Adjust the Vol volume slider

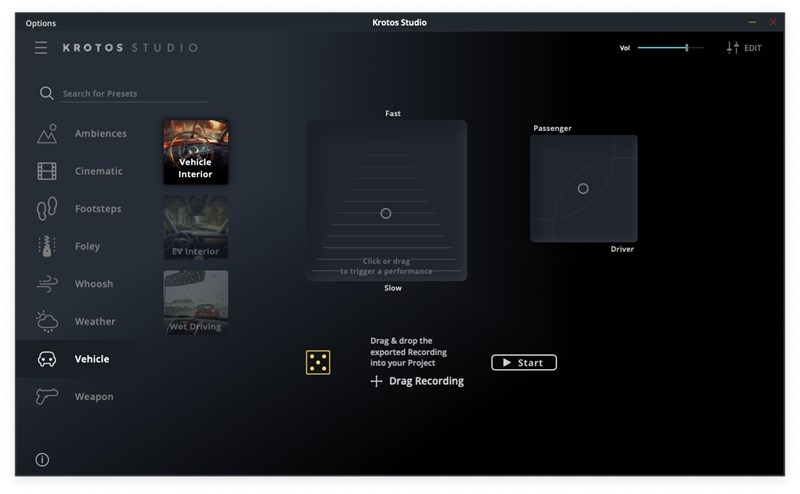670,47
